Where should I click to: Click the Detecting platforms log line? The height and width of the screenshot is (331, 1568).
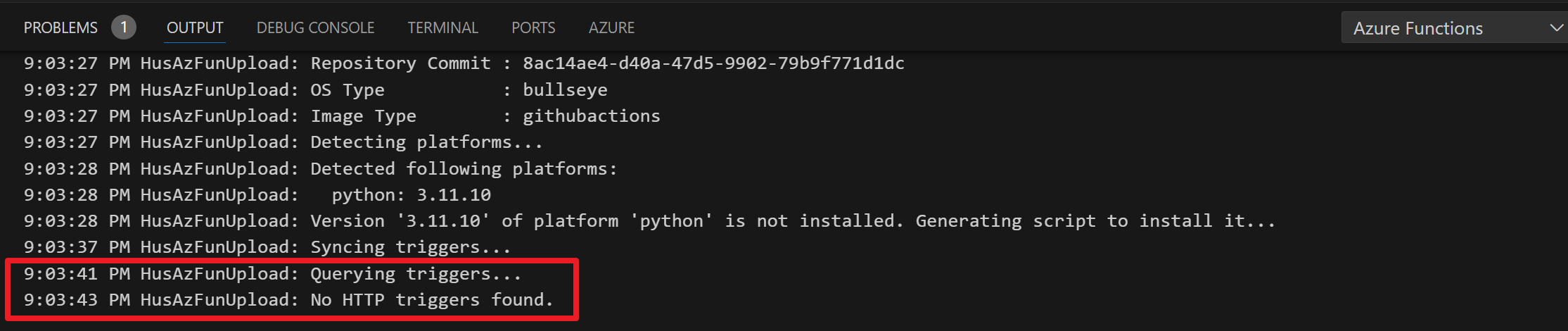coord(283,142)
